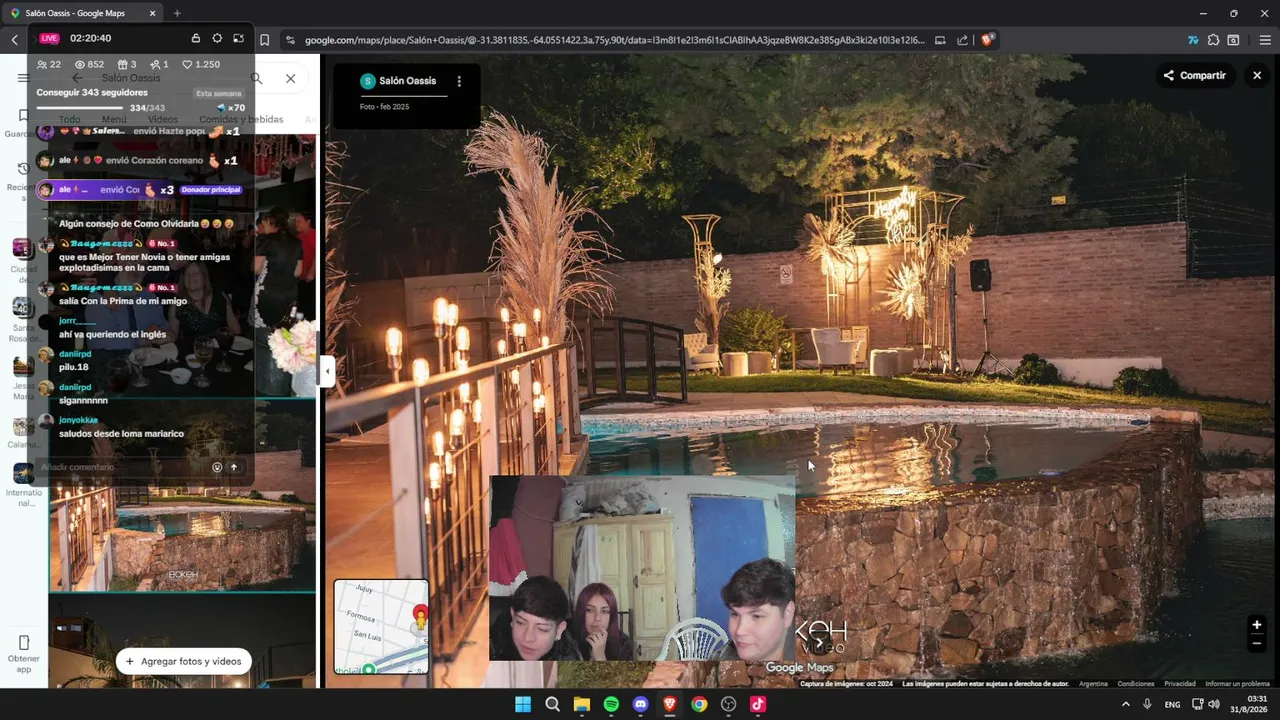Image resolution: width=1280 pixels, height=720 pixels.
Task: Open Discord from the taskbar
Action: pos(641,704)
